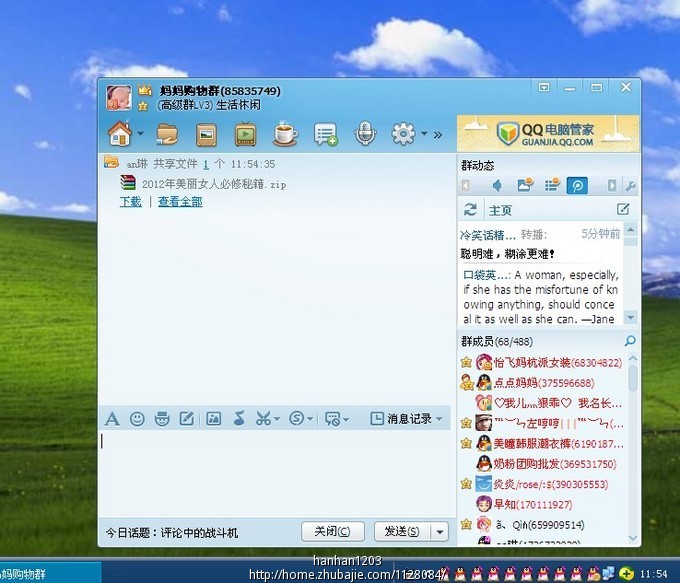Open the music note share icon
Viewport: 680px width, 583px height.
point(239,419)
